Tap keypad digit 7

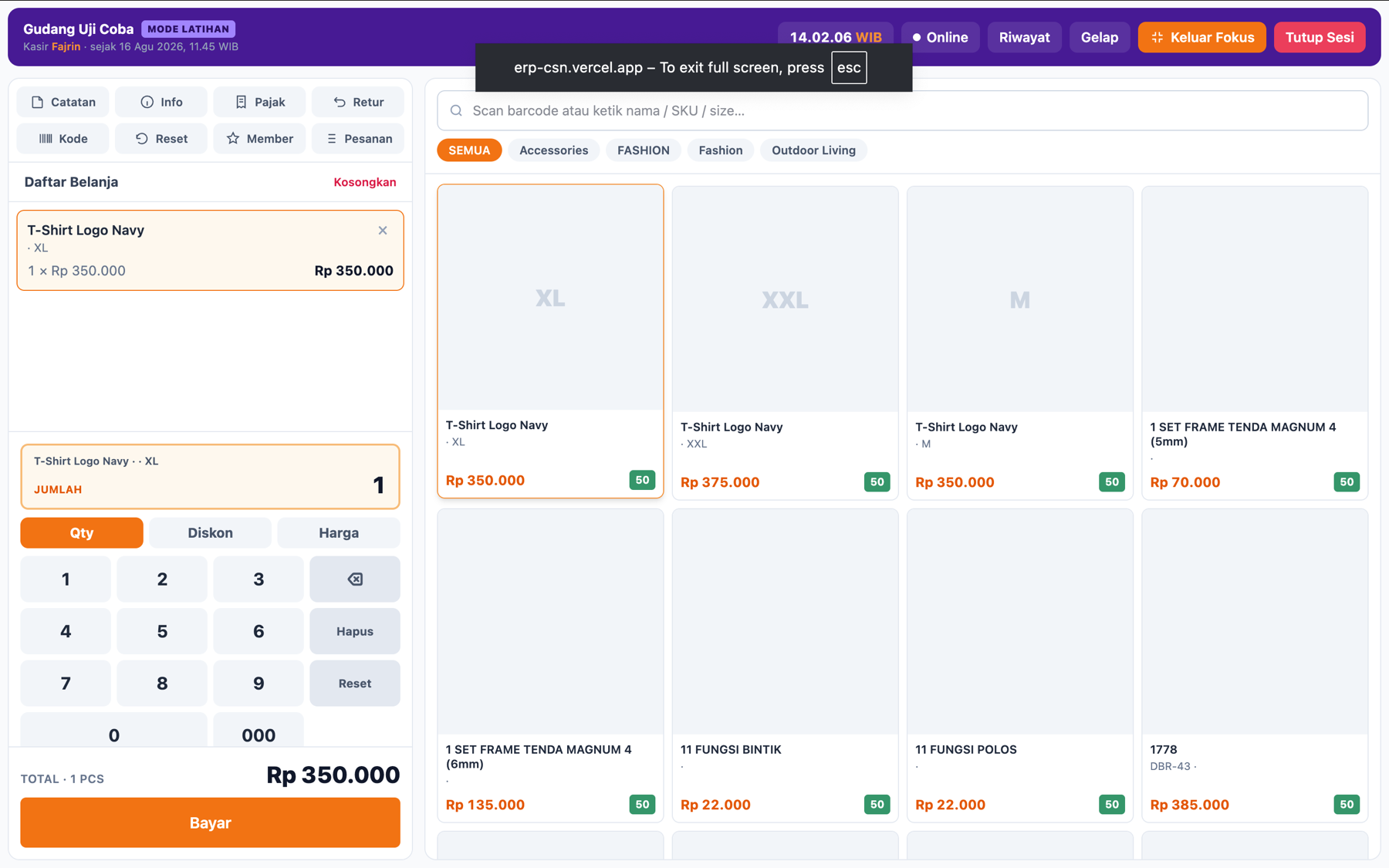[66, 684]
